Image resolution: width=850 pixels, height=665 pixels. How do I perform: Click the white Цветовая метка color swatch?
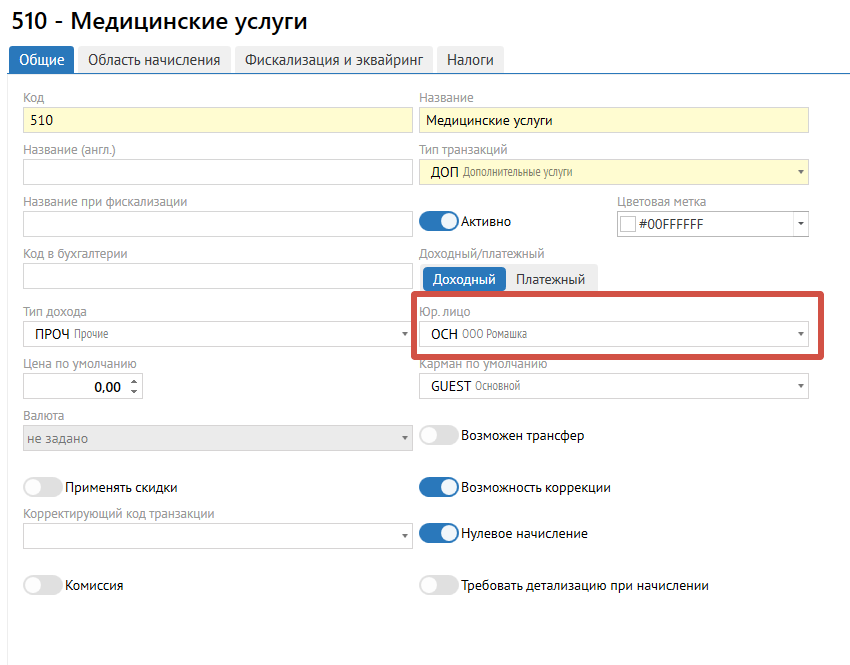[628, 224]
